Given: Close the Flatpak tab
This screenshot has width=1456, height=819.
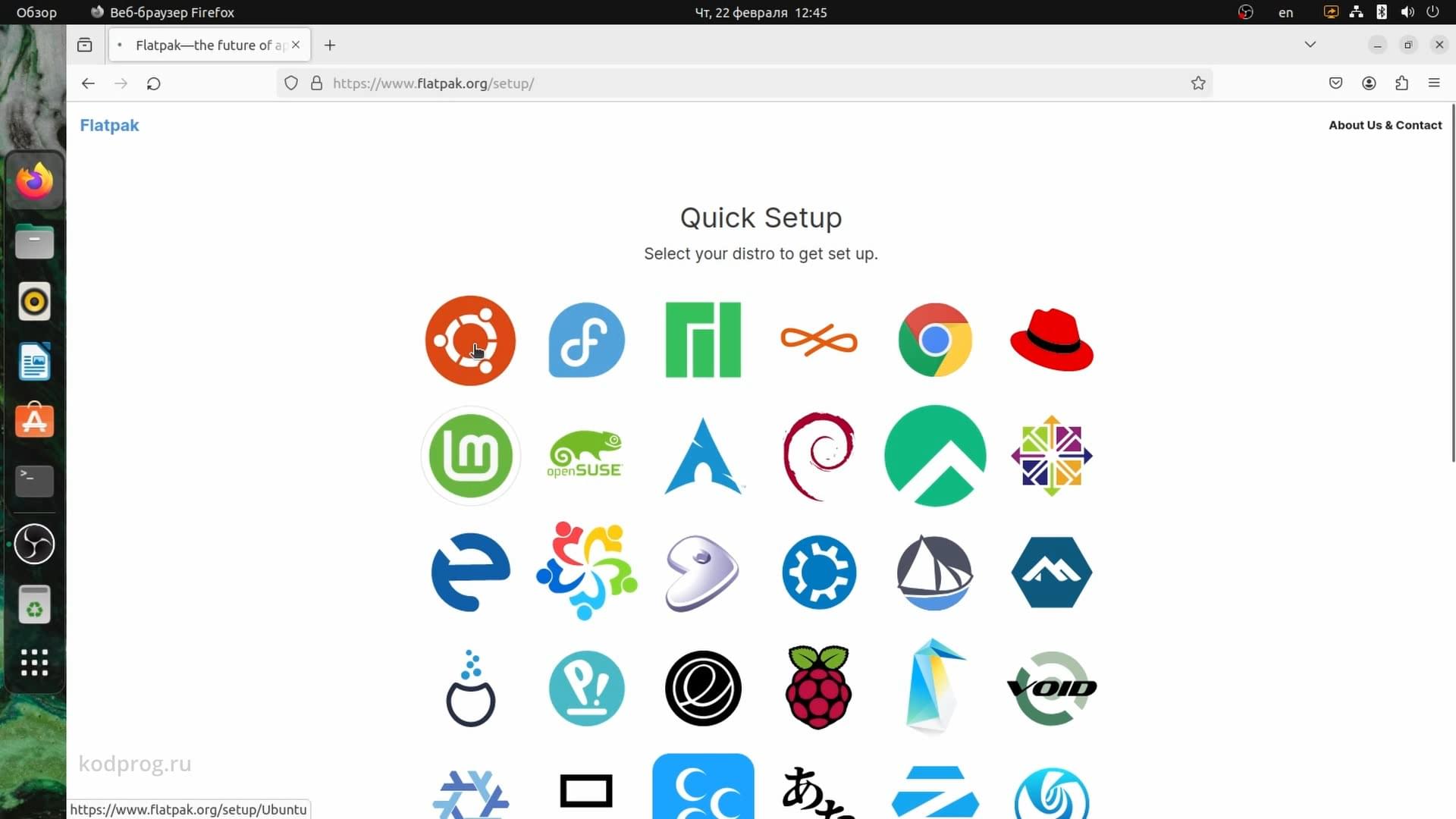Looking at the screenshot, I should pyautogui.click(x=296, y=45).
